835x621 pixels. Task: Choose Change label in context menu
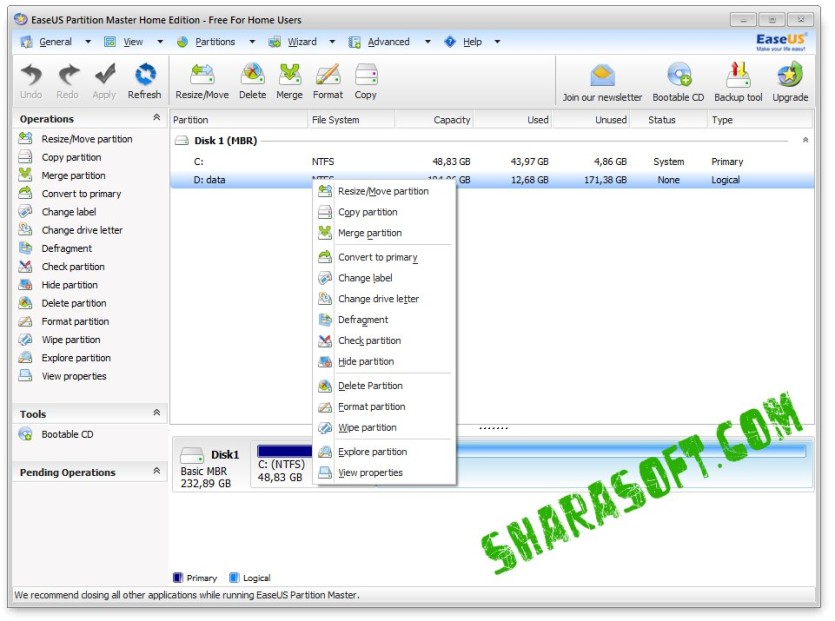point(383,278)
